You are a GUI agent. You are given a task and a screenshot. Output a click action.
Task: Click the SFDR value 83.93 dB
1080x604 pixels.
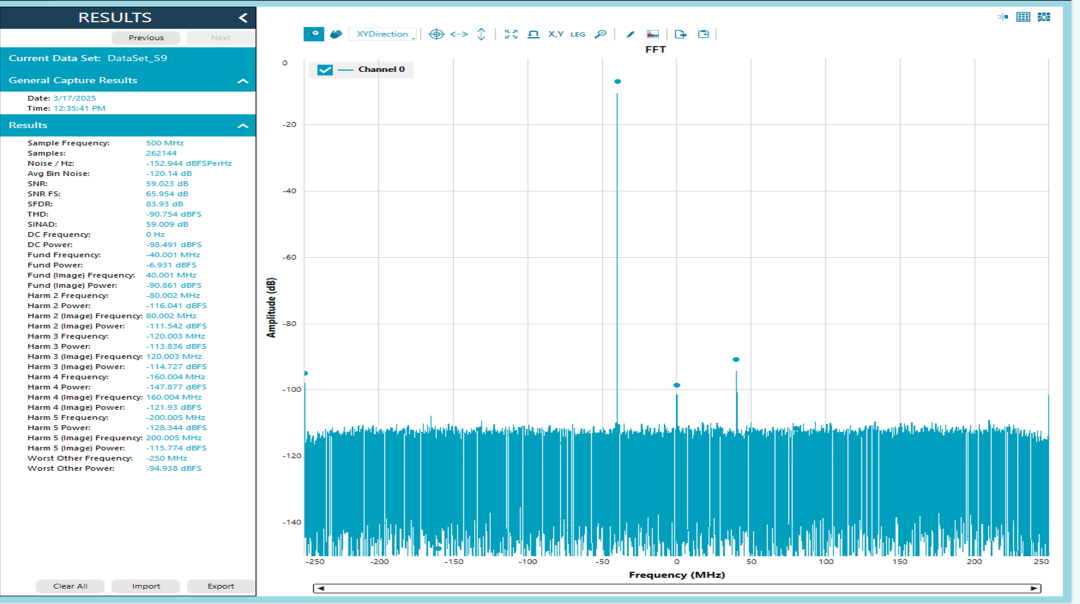pos(165,204)
